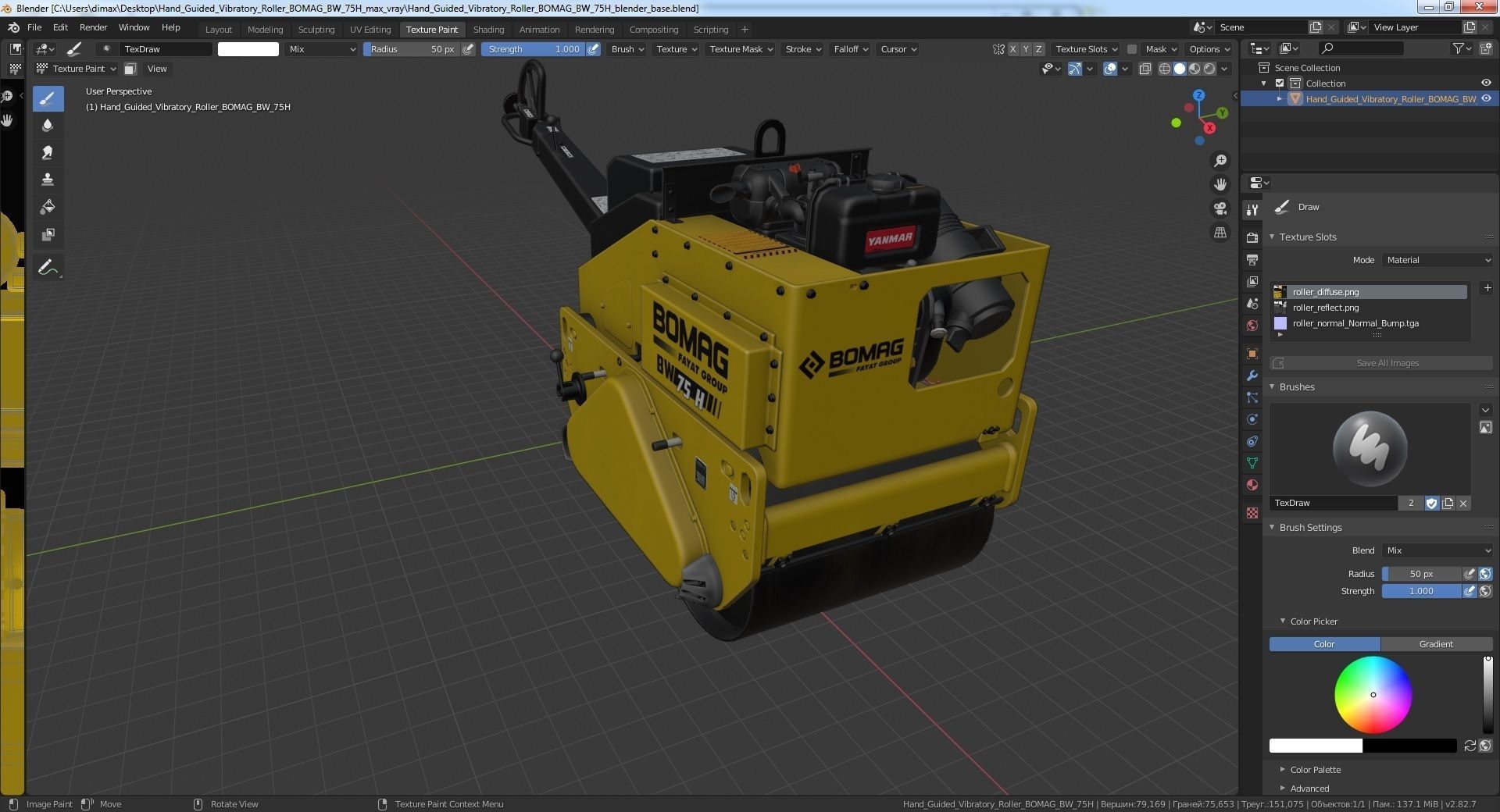Image resolution: width=1500 pixels, height=812 pixels.
Task: Collapse the Brush Settings panel
Action: click(1272, 528)
